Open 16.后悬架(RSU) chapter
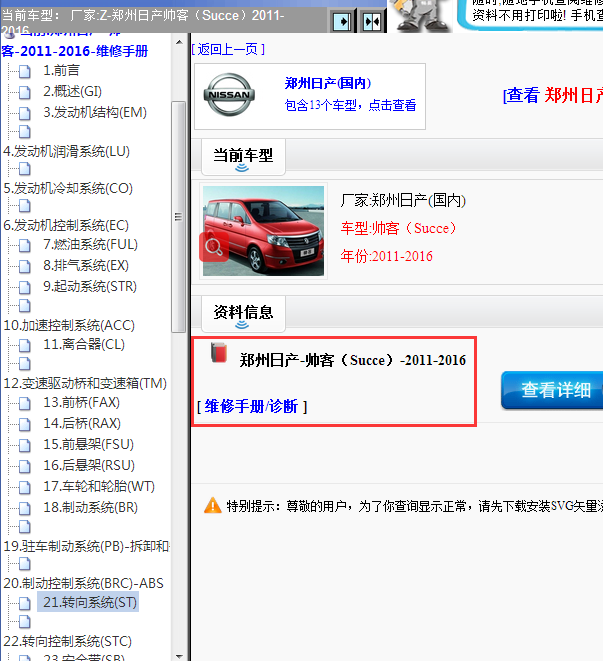Screen dimensions: 603x661 click(x=89, y=465)
